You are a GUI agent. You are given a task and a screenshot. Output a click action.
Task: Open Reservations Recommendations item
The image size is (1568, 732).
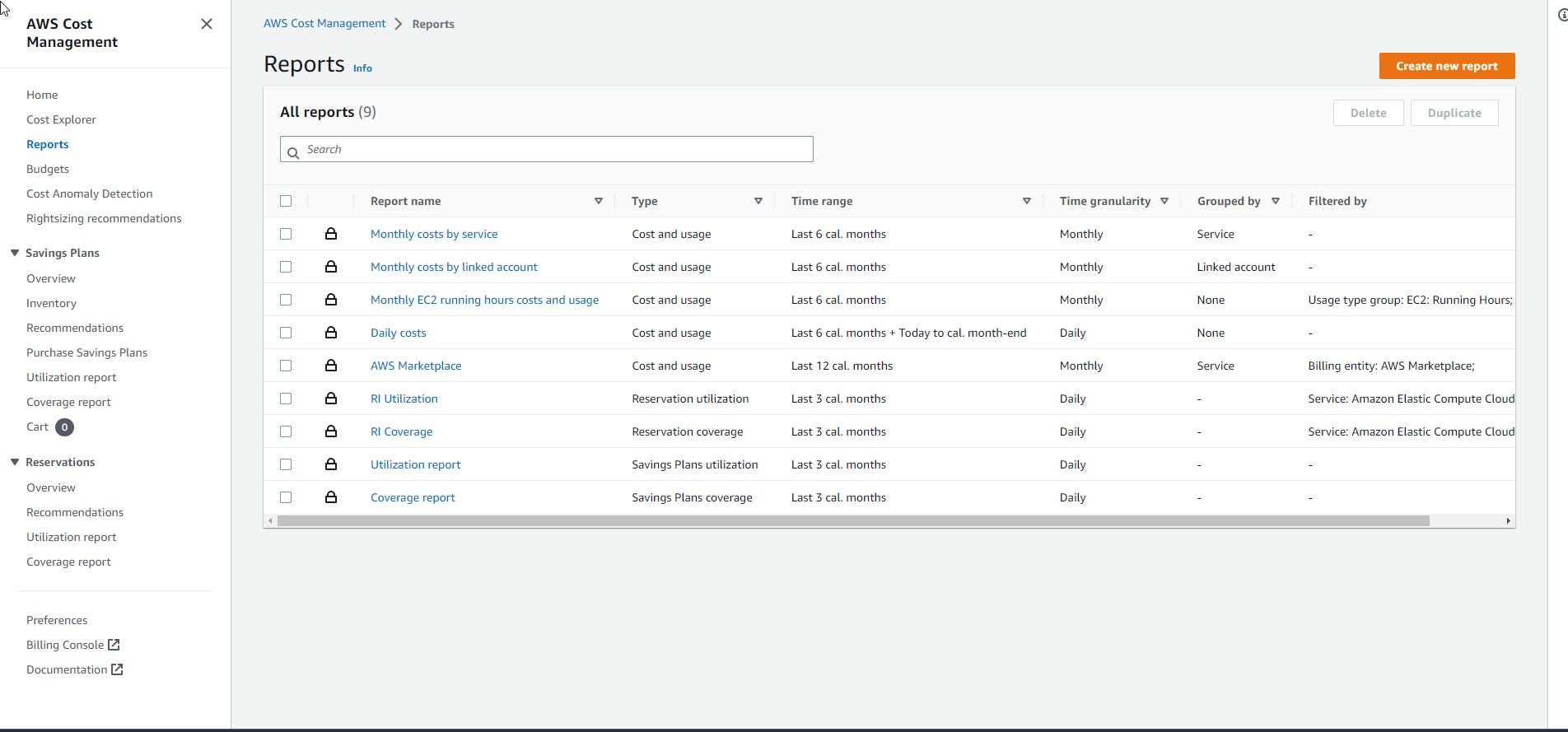(75, 512)
